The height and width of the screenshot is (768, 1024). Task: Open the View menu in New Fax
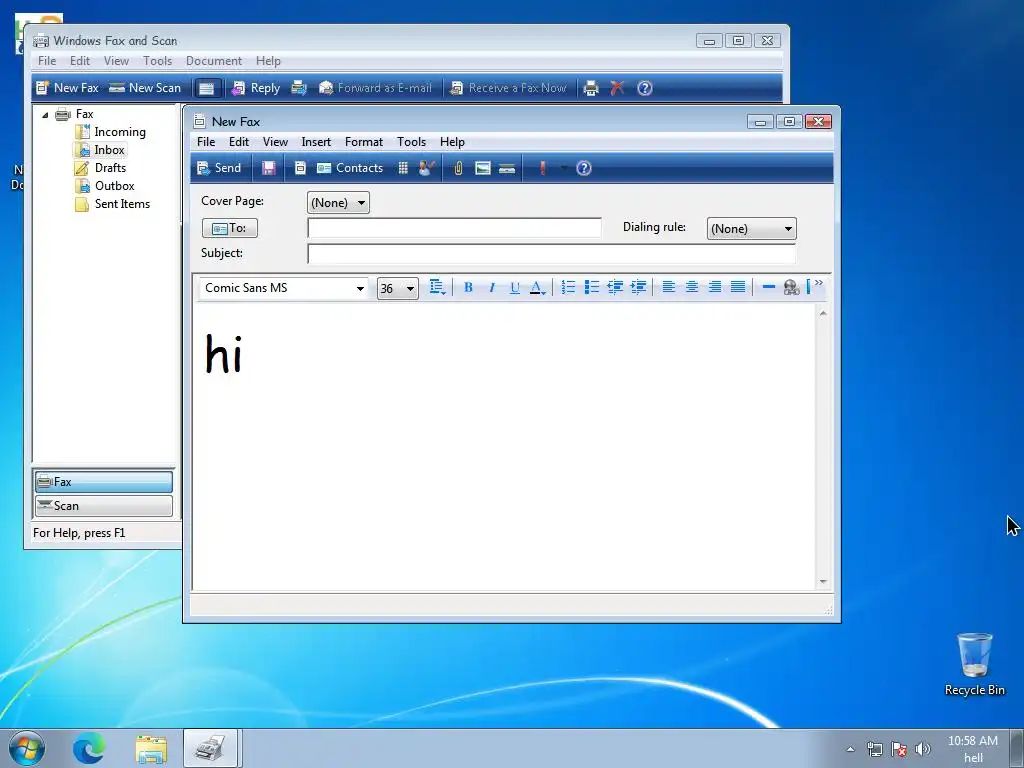[x=275, y=142]
